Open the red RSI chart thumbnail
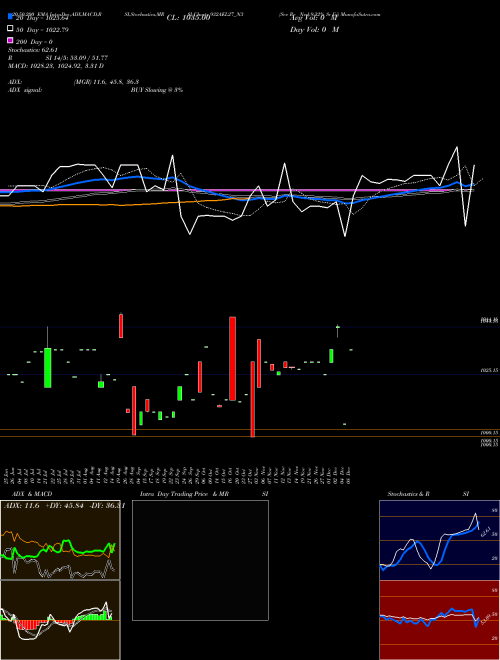 click(x=439, y=620)
